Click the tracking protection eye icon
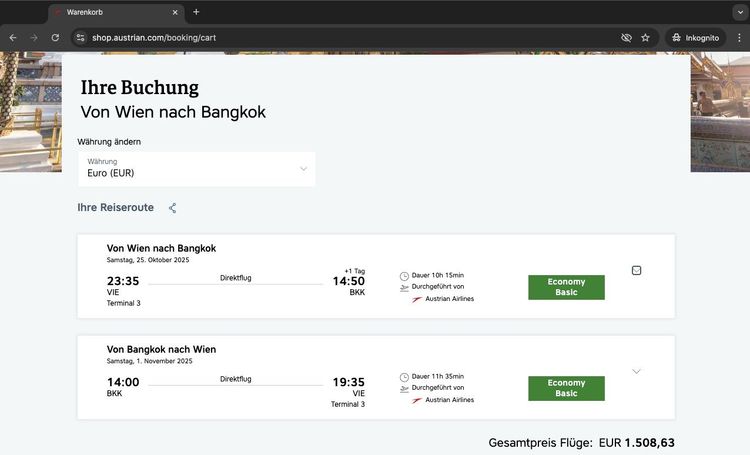Image resolution: width=750 pixels, height=455 pixels. (626, 37)
